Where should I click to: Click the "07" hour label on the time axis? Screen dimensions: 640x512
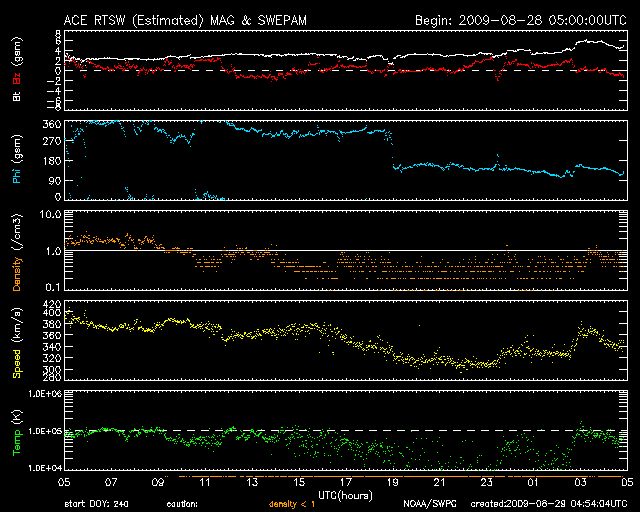coord(111,482)
